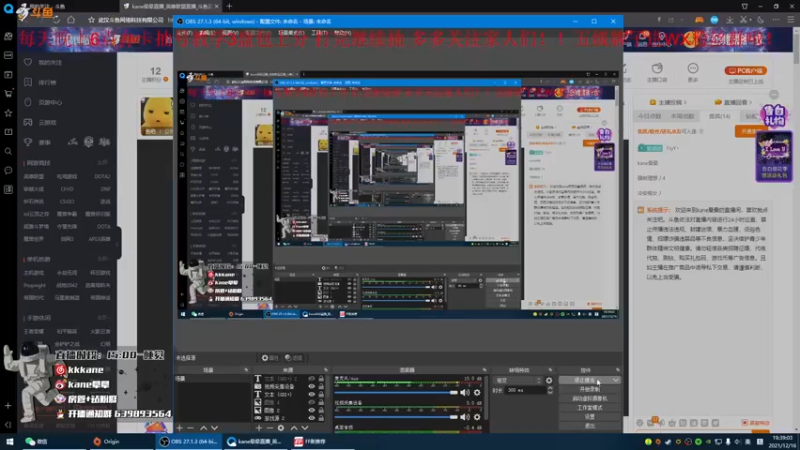
Task: Expand 直播回看 section on Douyu page
Action: (734, 102)
